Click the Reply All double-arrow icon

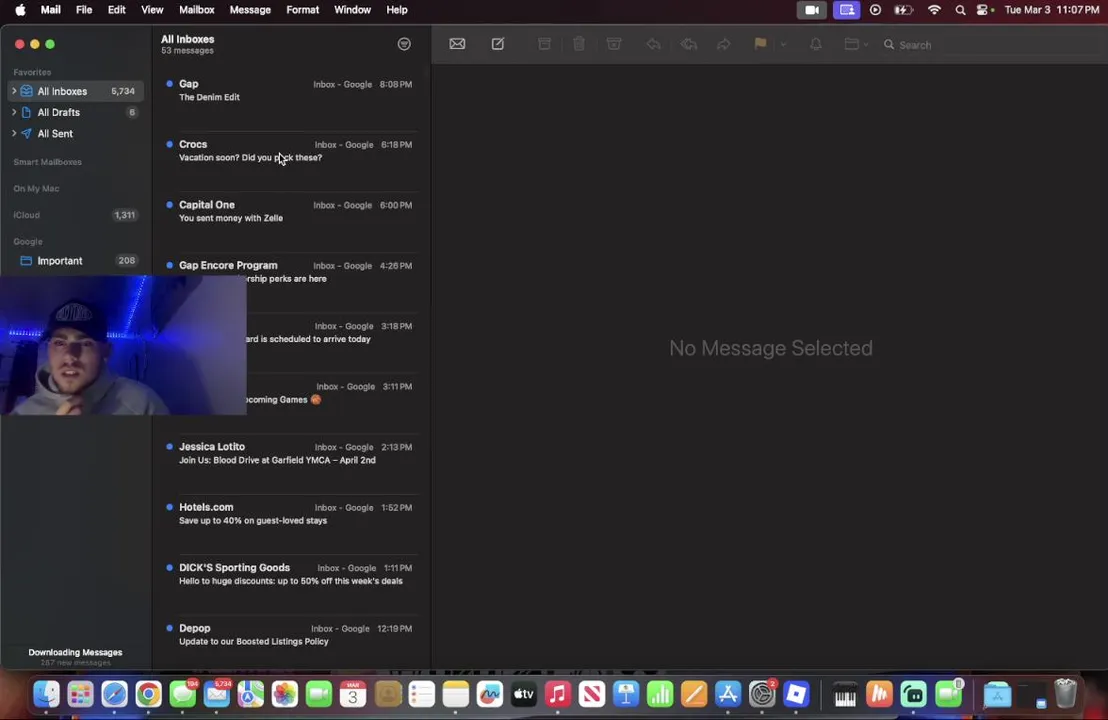pyautogui.click(x=689, y=44)
